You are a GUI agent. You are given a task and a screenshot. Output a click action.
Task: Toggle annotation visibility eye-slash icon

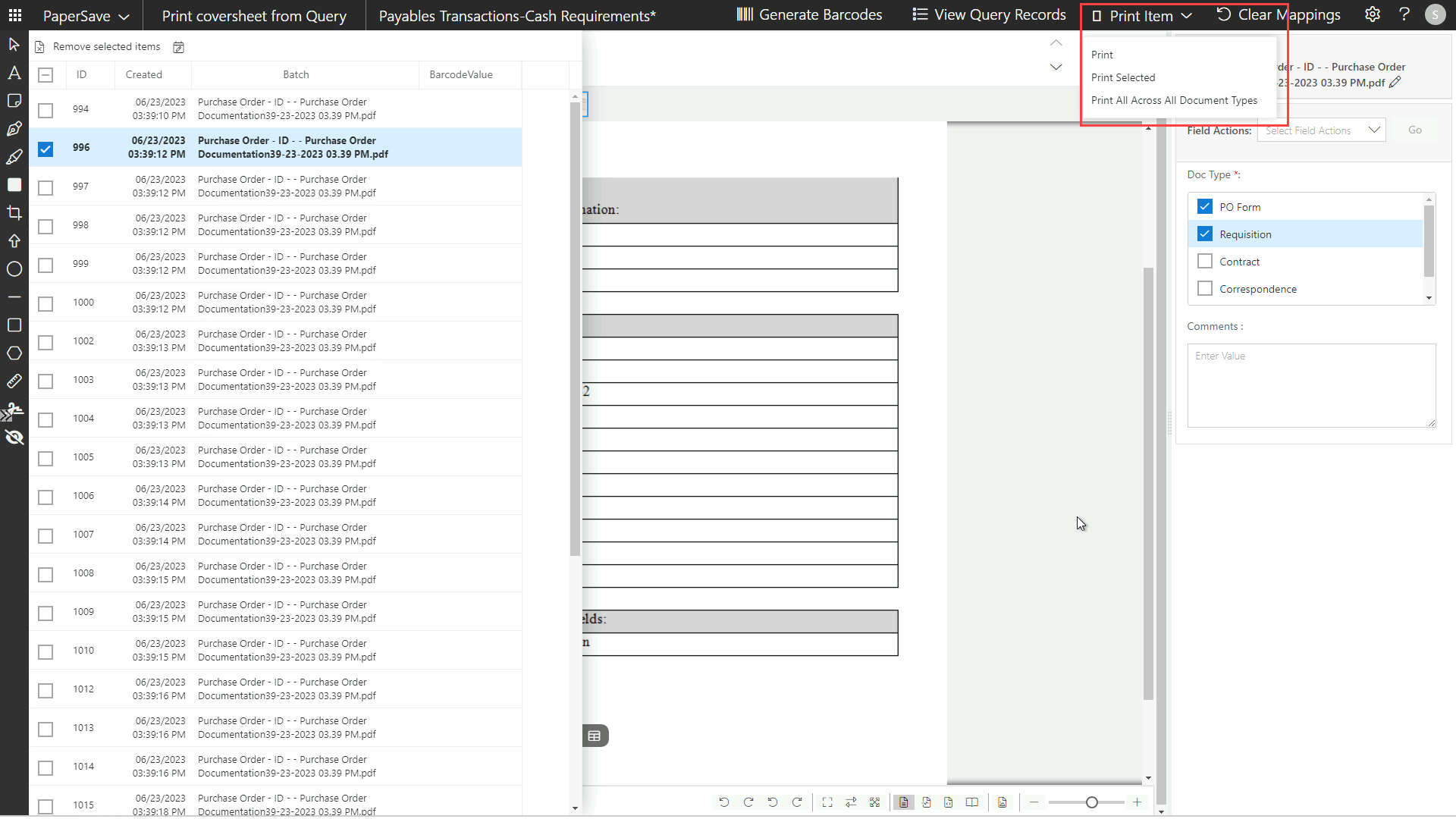[14, 438]
